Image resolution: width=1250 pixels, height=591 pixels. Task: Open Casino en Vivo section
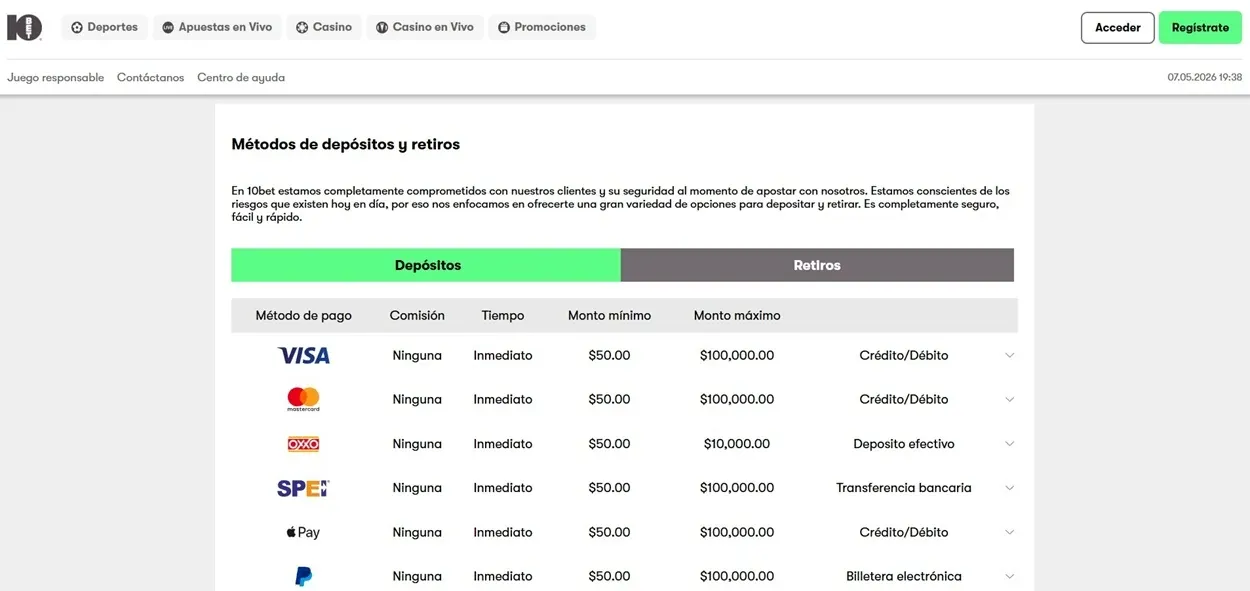coord(425,27)
